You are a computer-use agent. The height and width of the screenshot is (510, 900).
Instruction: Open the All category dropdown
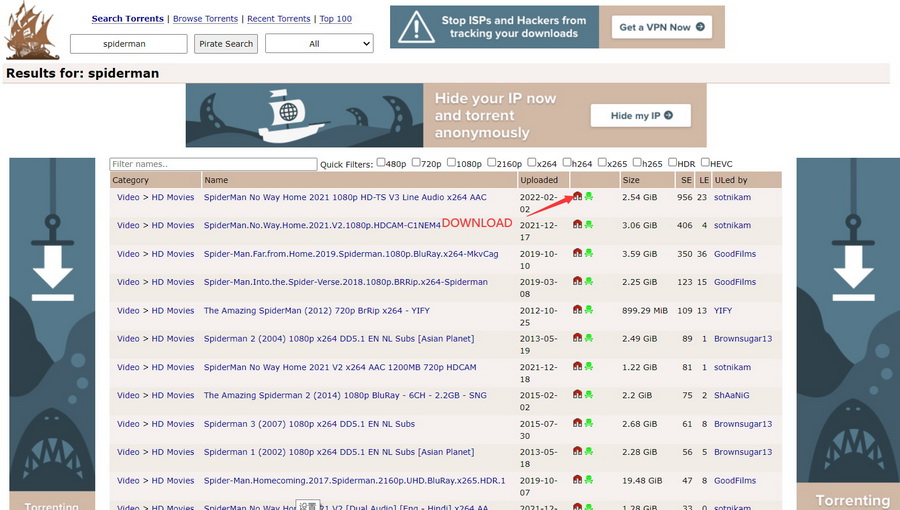pos(319,44)
